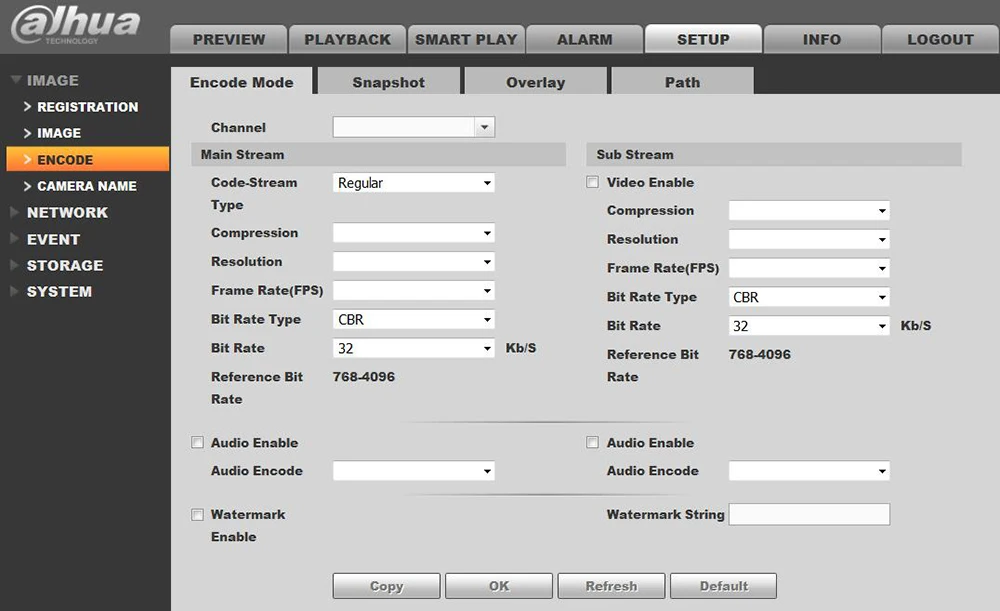1000x611 pixels.
Task: Enable Sub Stream Video Enable checkbox
Action: (x=592, y=182)
